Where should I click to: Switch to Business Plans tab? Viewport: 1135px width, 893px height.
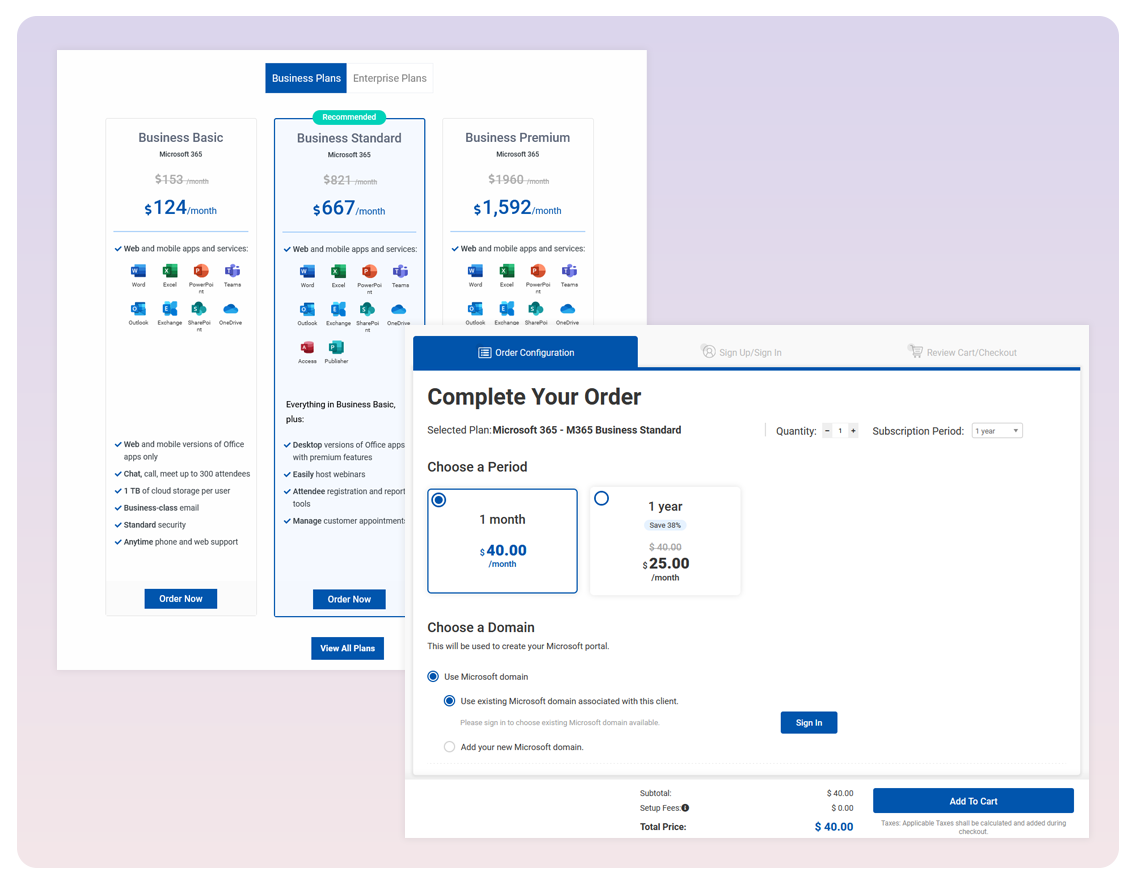point(306,78)
